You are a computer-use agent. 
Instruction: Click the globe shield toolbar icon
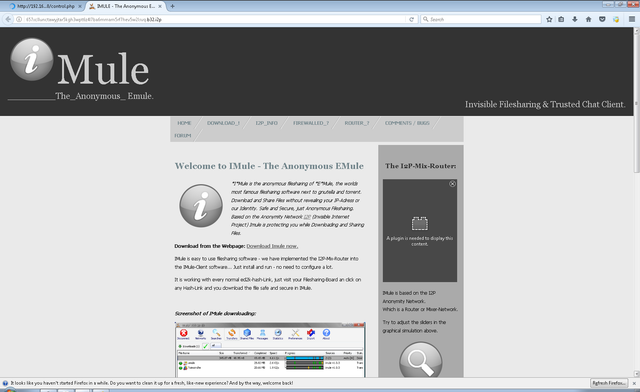[x=616, y=19]
